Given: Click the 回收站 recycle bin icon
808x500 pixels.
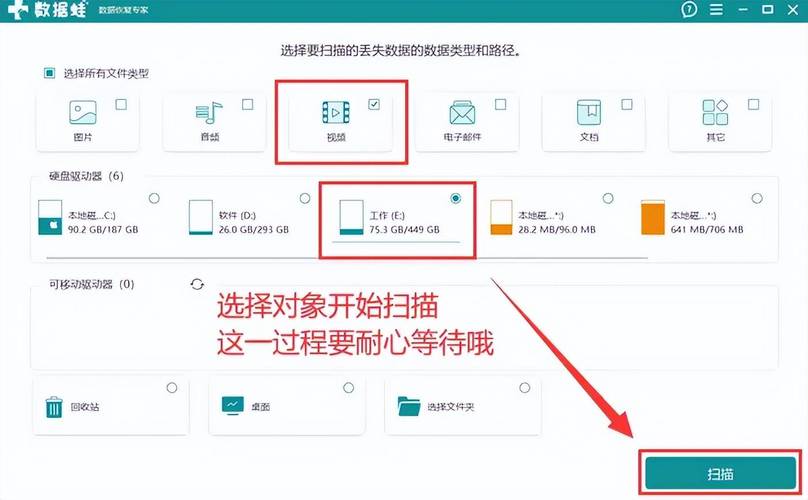Looking at the screenshot, I should (x=54, y=407).
